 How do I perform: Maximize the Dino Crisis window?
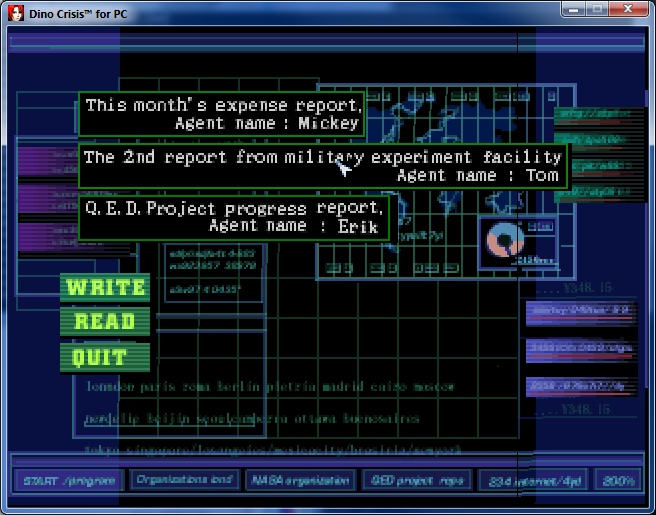(597, 9)
